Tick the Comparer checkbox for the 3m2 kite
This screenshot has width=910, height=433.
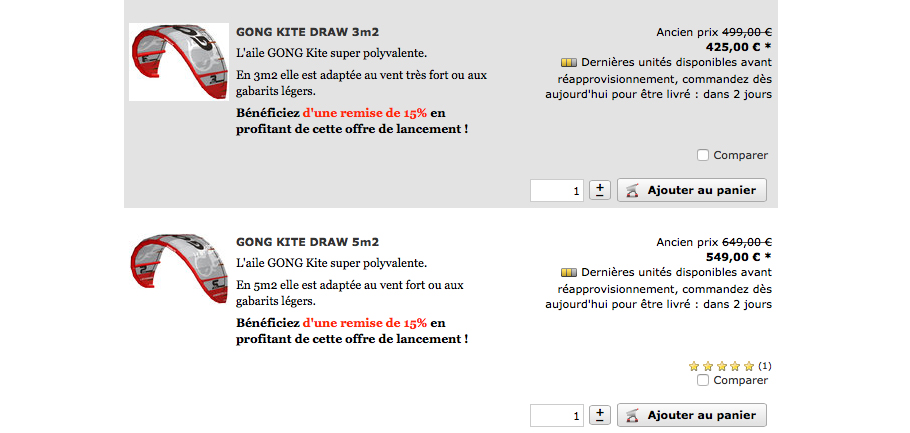pos(703,155)
